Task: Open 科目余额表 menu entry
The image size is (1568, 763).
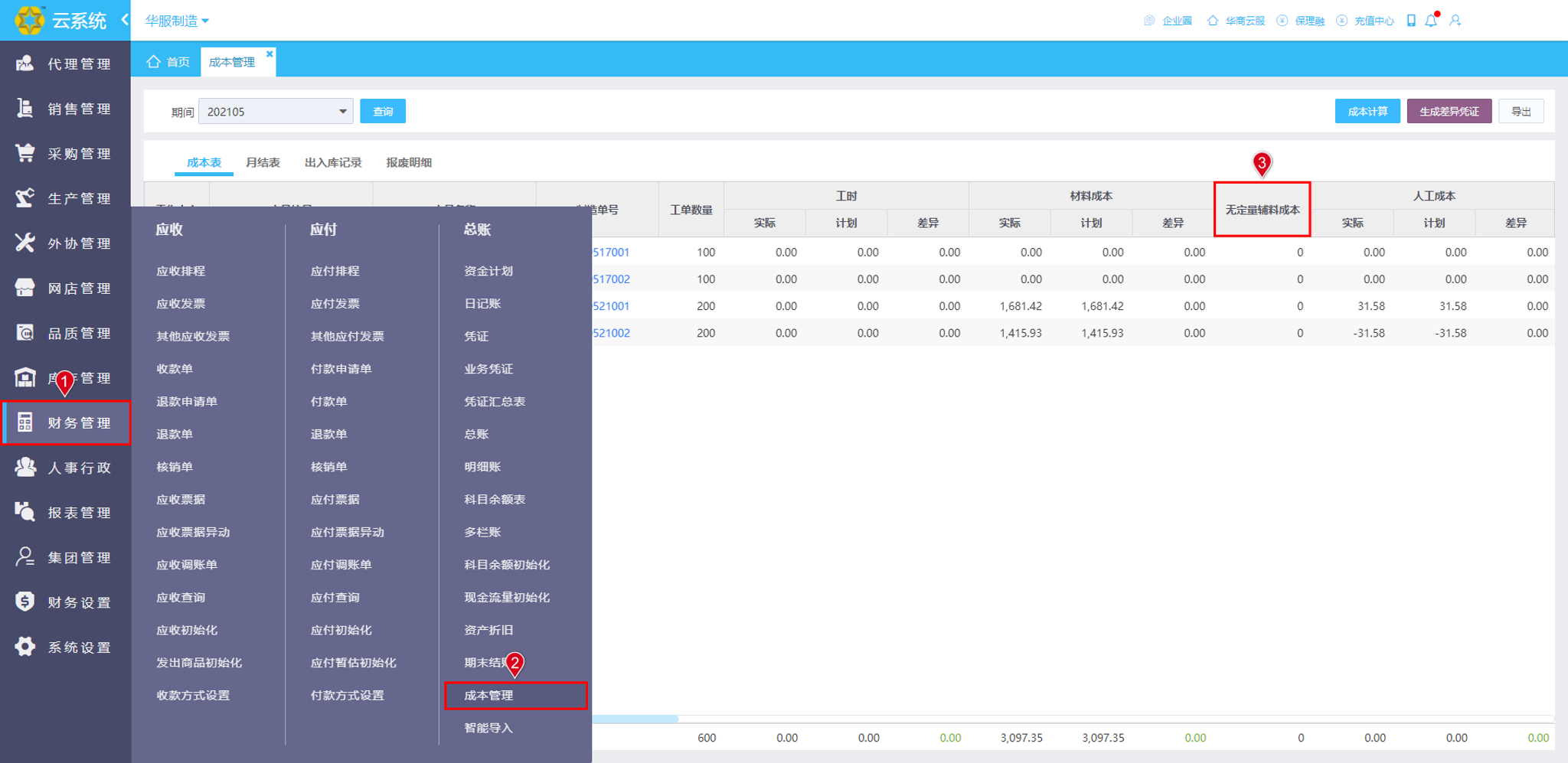Action: tap(495, 499)
